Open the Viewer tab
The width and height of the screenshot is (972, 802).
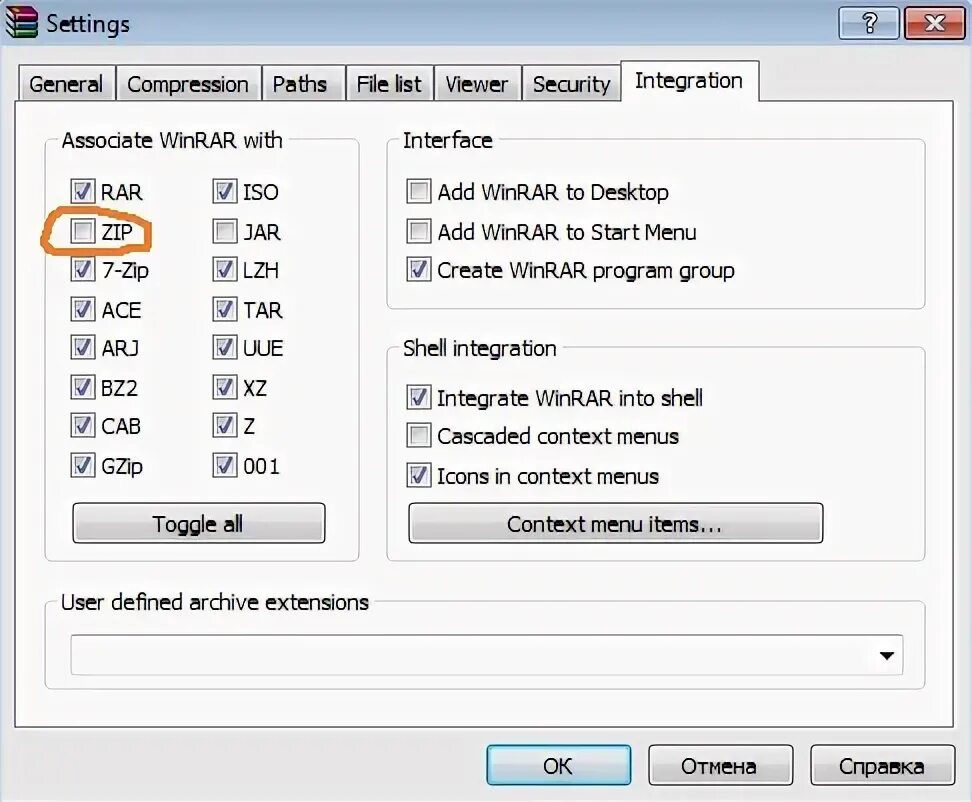(x=477, y=84)
